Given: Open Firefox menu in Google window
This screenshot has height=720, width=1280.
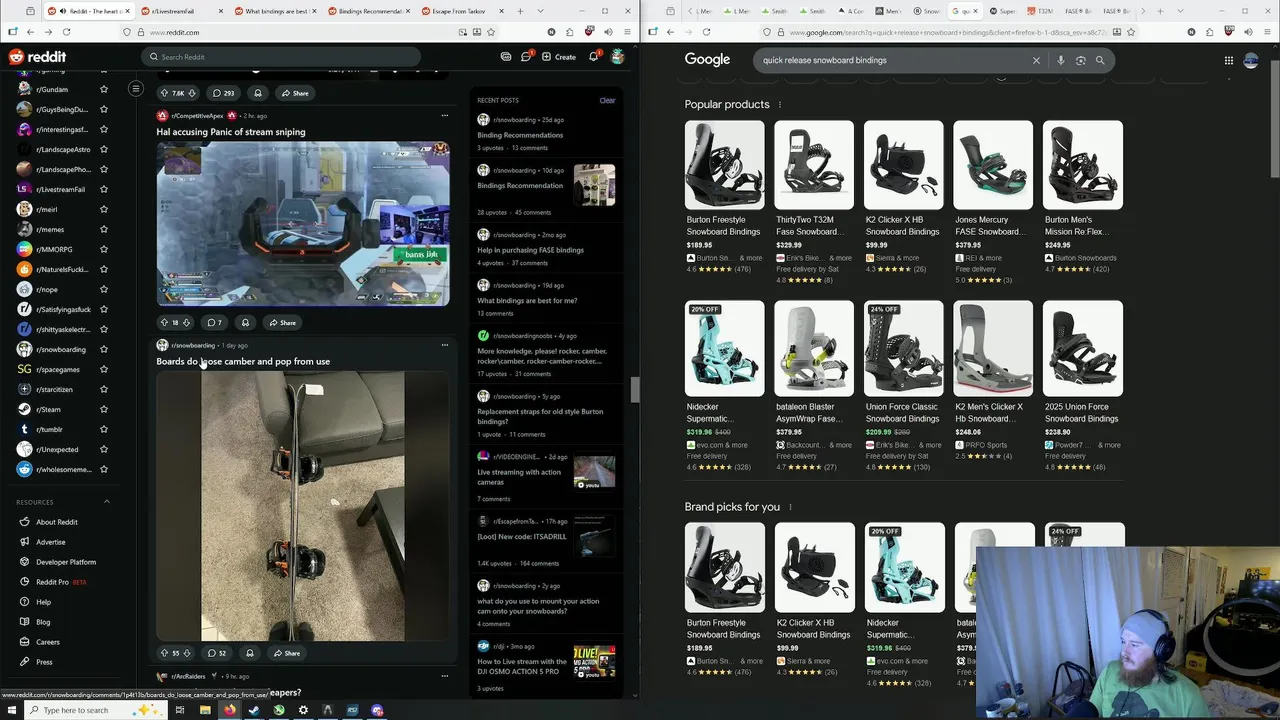Looking at the screenshot, I should tap(1268, 32).
